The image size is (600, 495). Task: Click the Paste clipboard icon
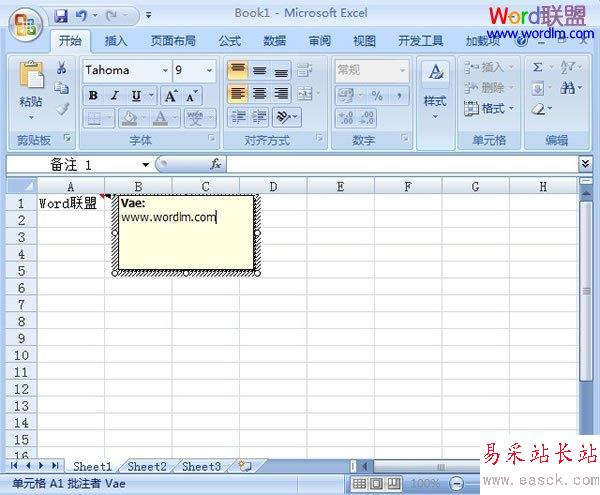31,75
